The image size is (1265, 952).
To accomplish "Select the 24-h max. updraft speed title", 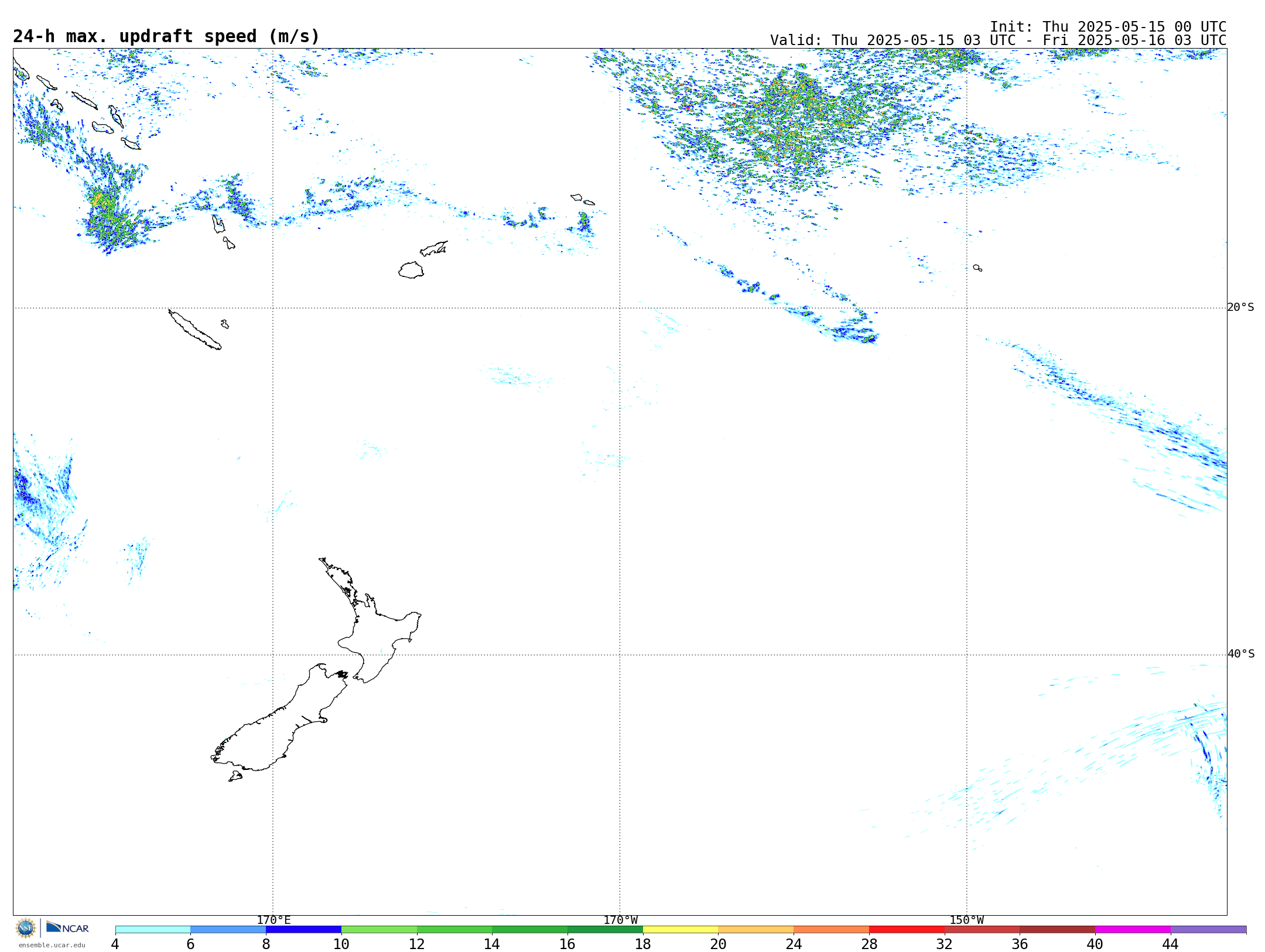I will tap(166, 36).
